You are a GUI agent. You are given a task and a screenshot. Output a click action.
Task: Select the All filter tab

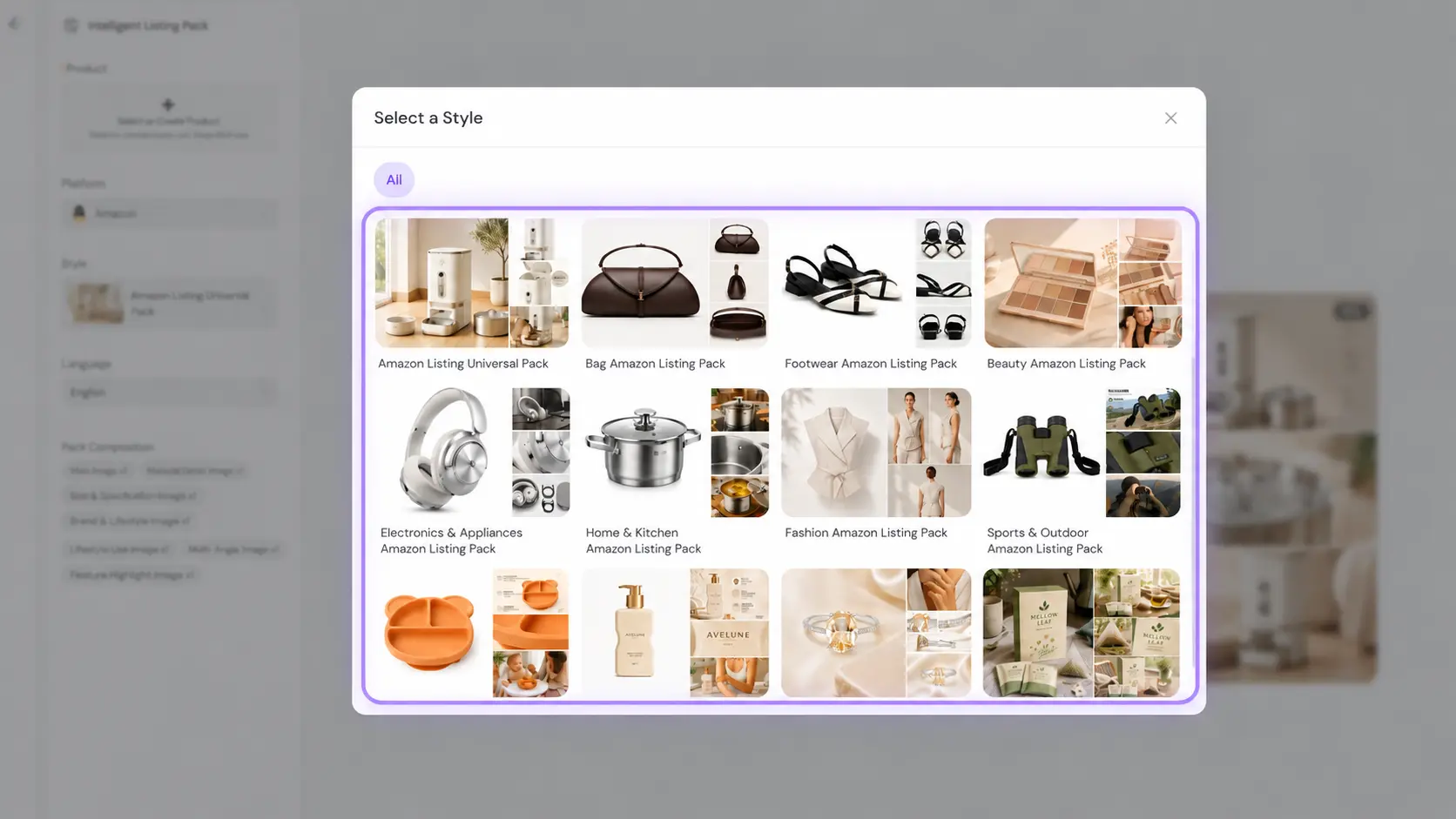[394, 180]
